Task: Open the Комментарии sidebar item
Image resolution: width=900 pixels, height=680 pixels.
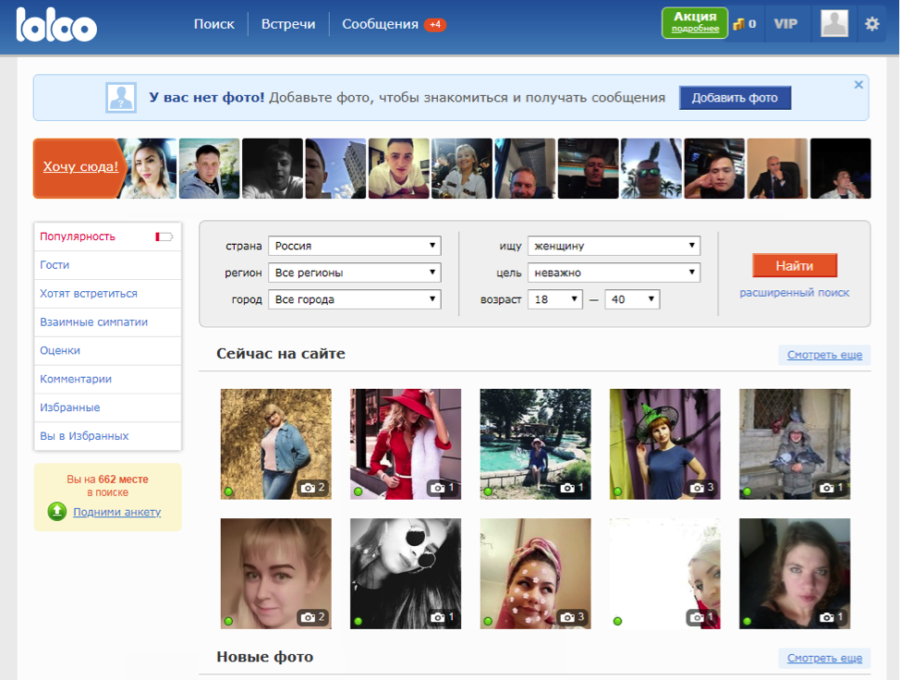Action: [x=108, y=379]
